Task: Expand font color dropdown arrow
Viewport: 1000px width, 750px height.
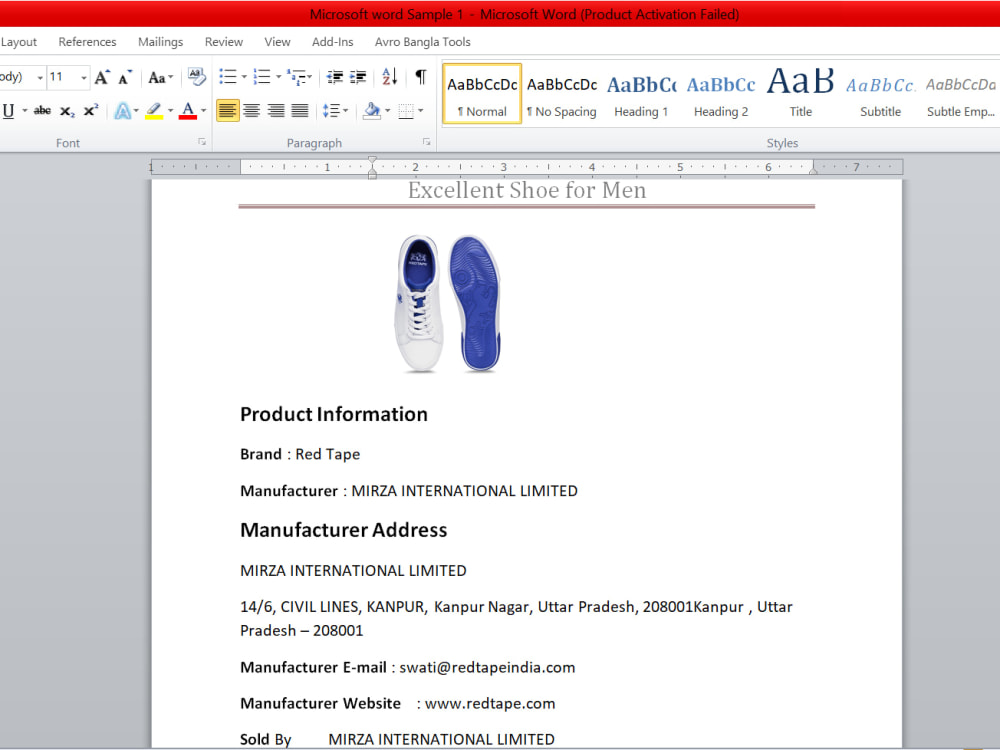Action: tap(203, 111)
